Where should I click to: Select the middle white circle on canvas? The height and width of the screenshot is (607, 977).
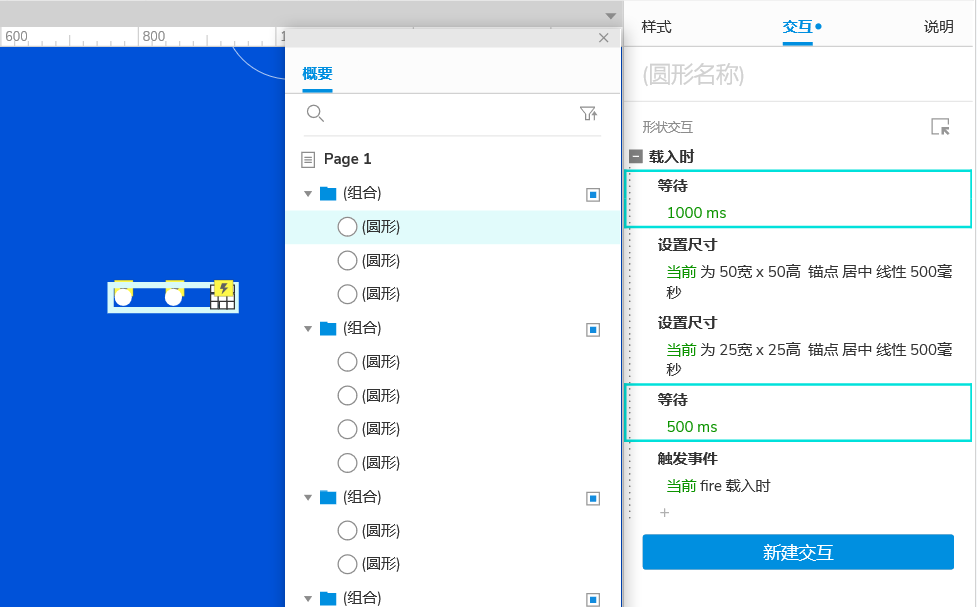(173, 297)
